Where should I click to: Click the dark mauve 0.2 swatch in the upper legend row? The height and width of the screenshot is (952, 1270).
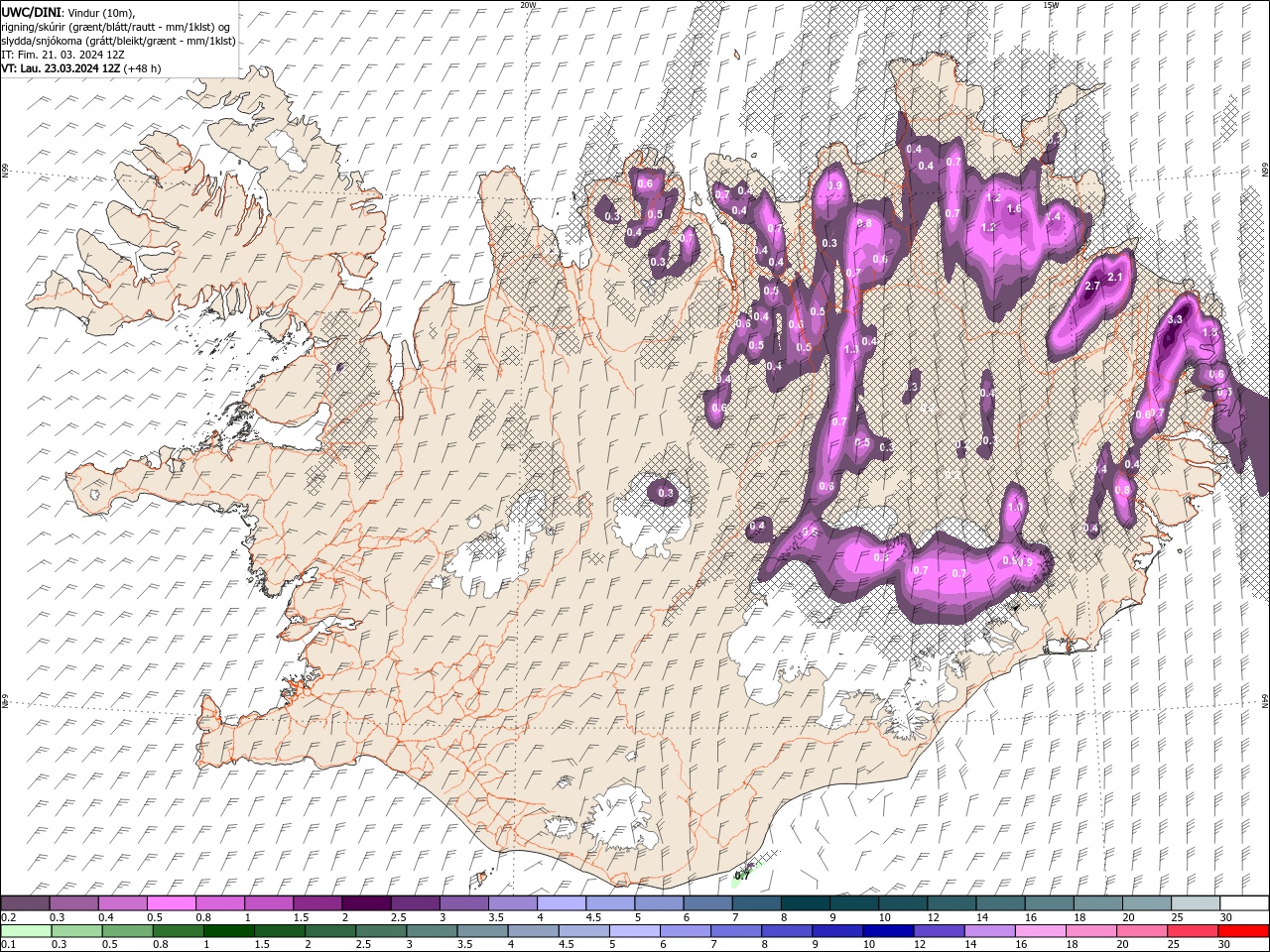pyautogui.click(x=25, y=902)
